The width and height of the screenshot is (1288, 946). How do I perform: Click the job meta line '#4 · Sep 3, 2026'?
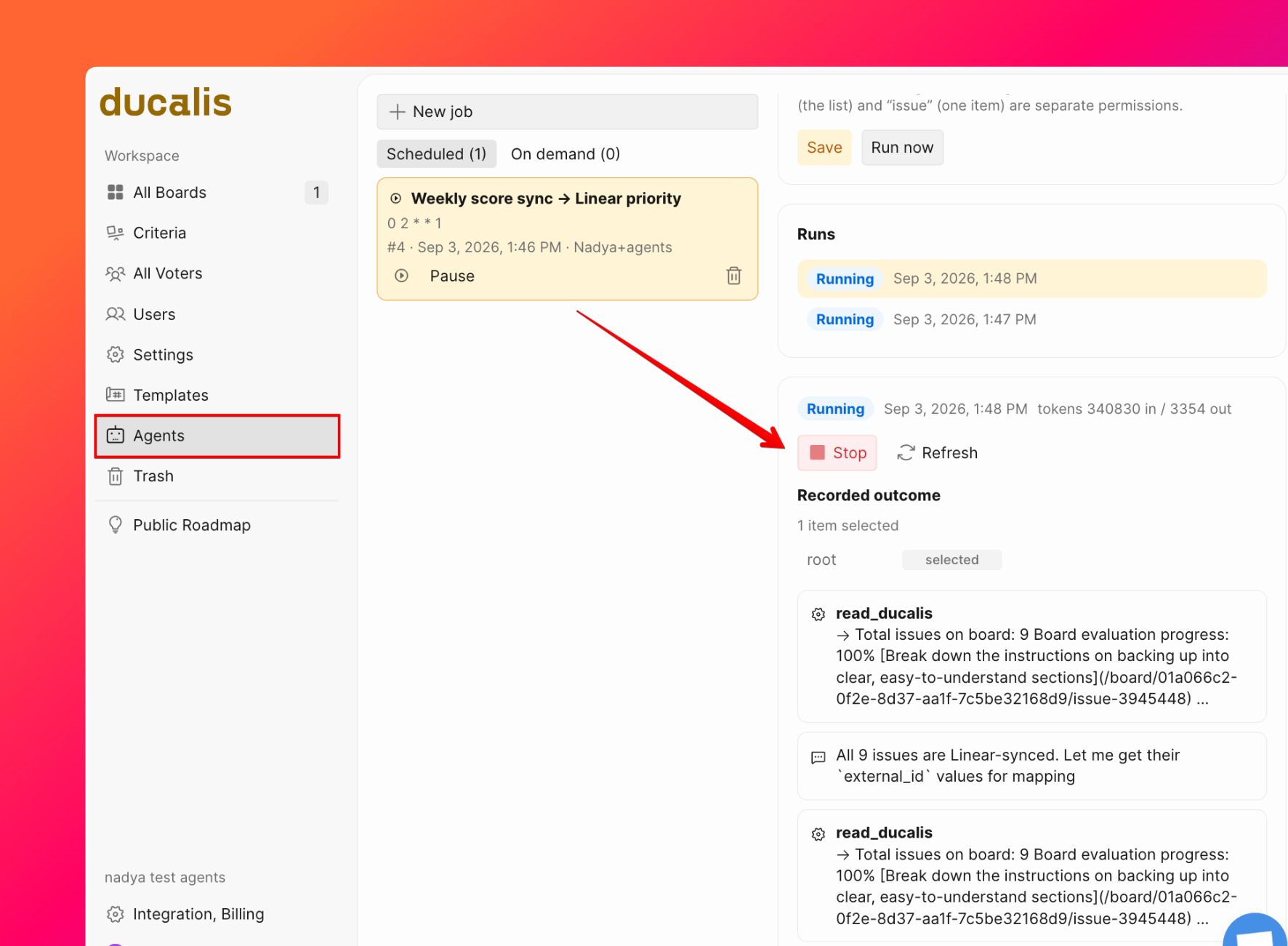click(529, 247)
